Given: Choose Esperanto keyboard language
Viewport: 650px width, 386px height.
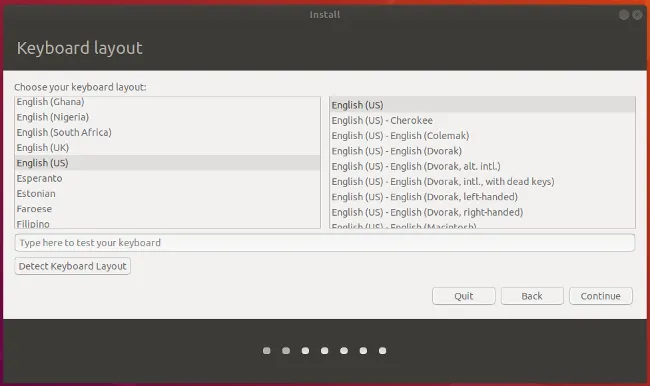Looking at the screenshot, I should [167, 179].
